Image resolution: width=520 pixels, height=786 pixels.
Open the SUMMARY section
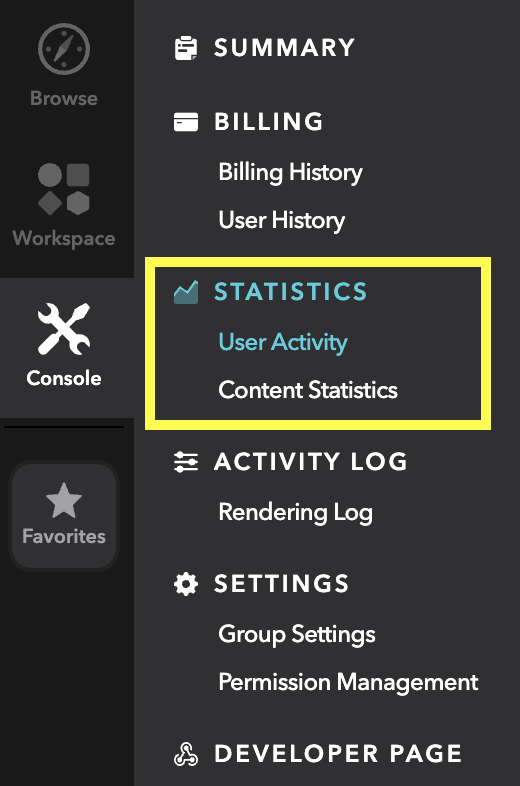point(284,48)
